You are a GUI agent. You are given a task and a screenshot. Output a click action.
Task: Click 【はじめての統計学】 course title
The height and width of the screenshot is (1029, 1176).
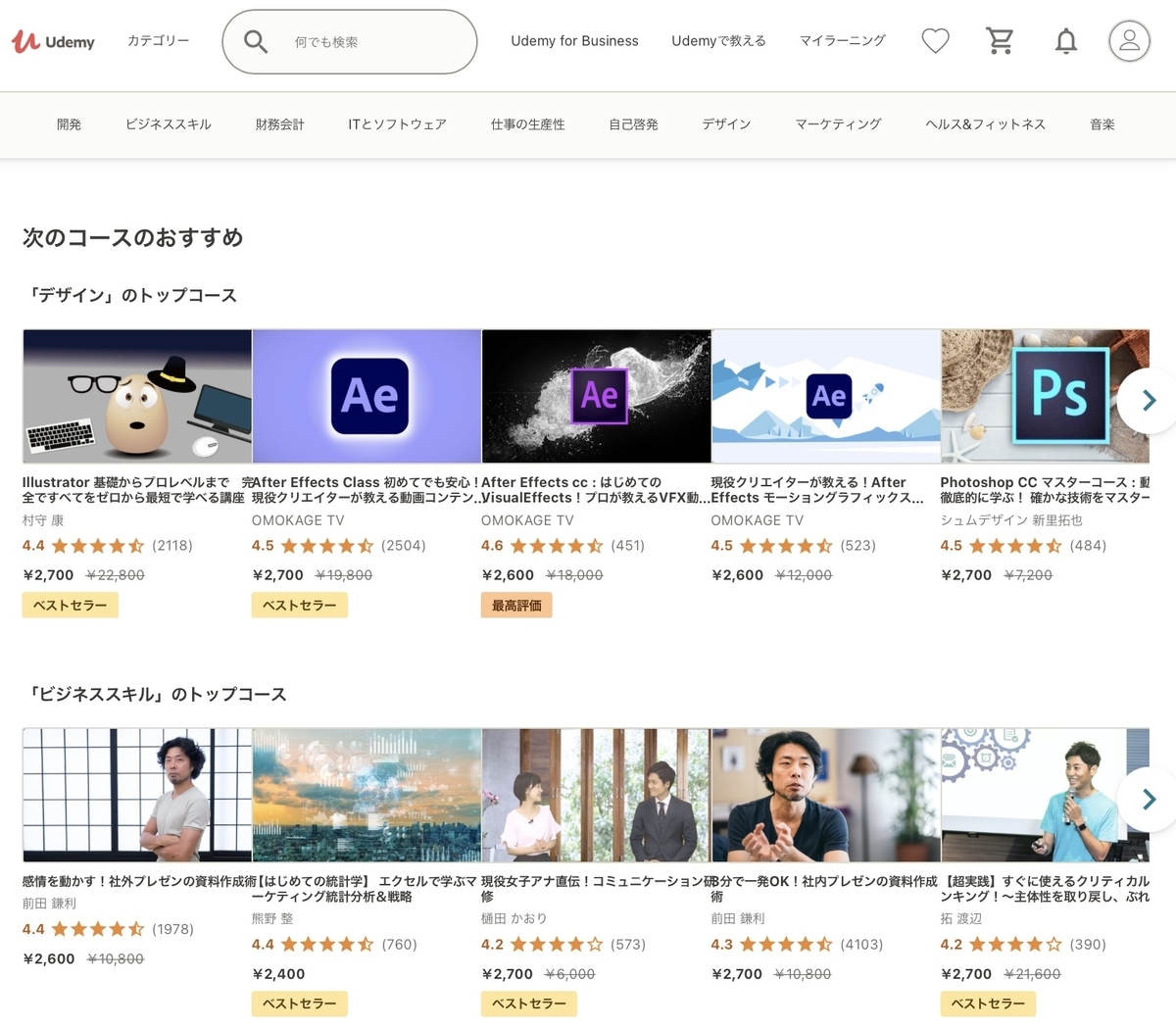click(365, 889)
